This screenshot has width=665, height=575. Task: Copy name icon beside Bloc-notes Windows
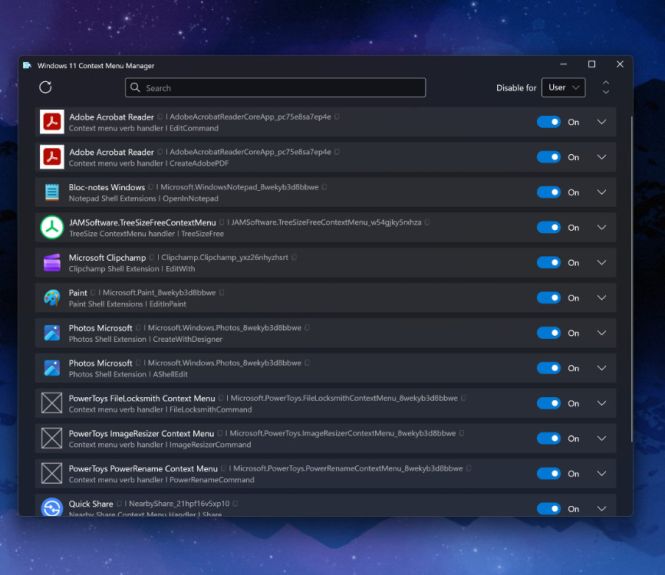pos(151,187)
